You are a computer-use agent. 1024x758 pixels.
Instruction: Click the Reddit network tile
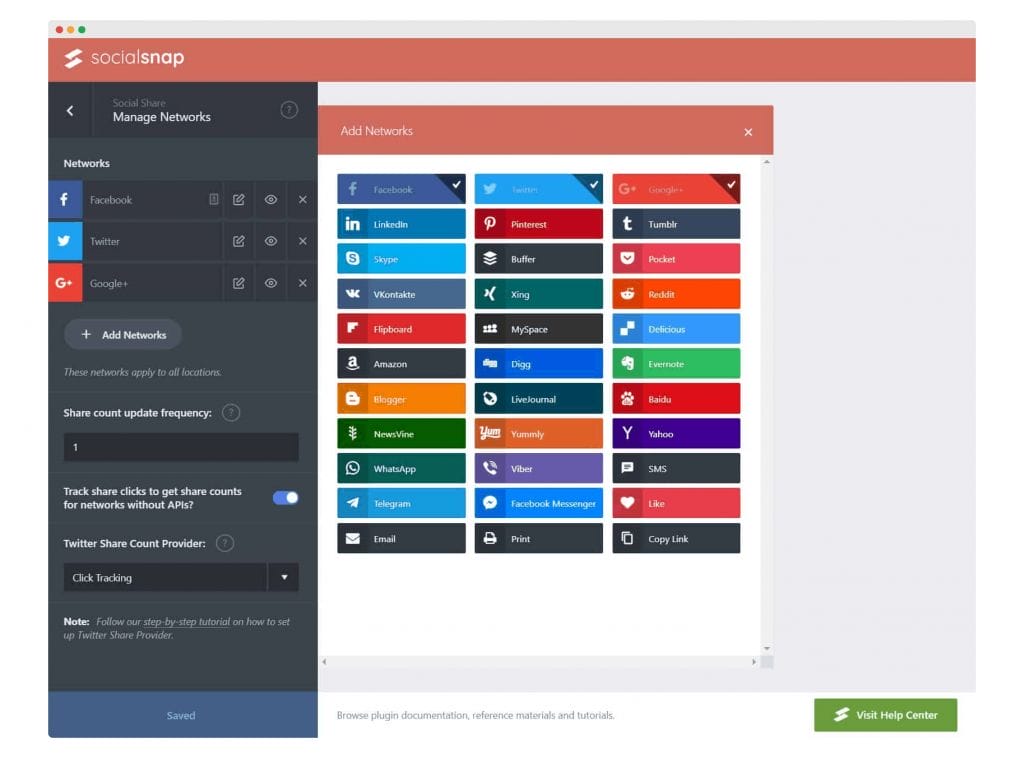(676, 294)
